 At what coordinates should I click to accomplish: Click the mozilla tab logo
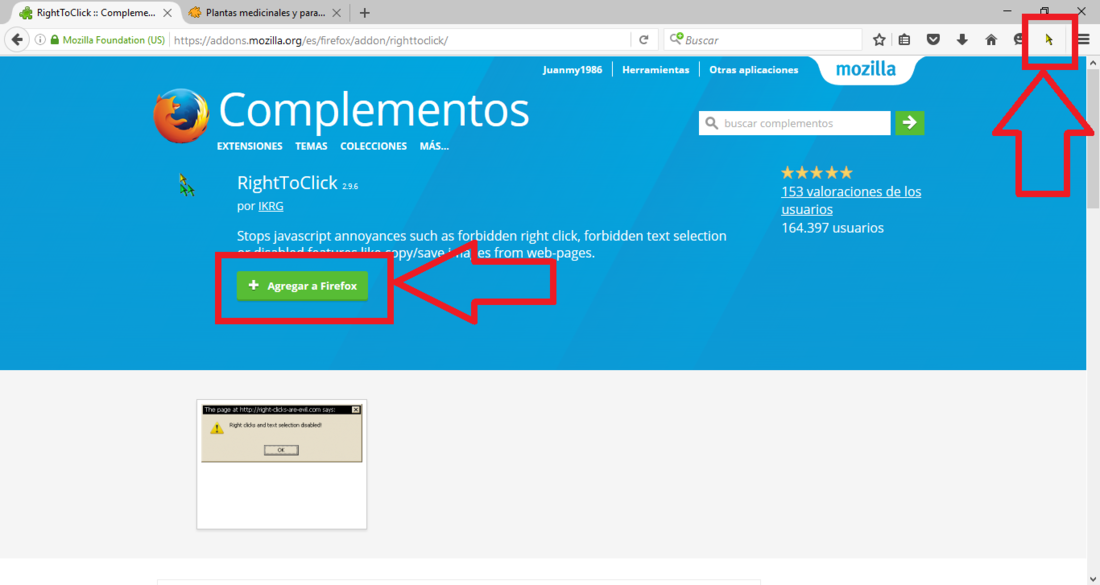pos(866,69)
